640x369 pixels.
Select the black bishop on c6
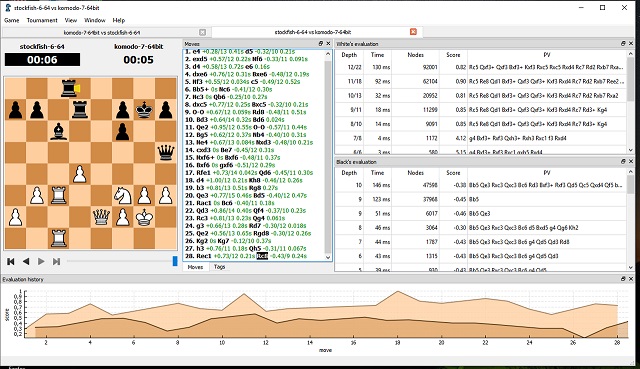58,131
